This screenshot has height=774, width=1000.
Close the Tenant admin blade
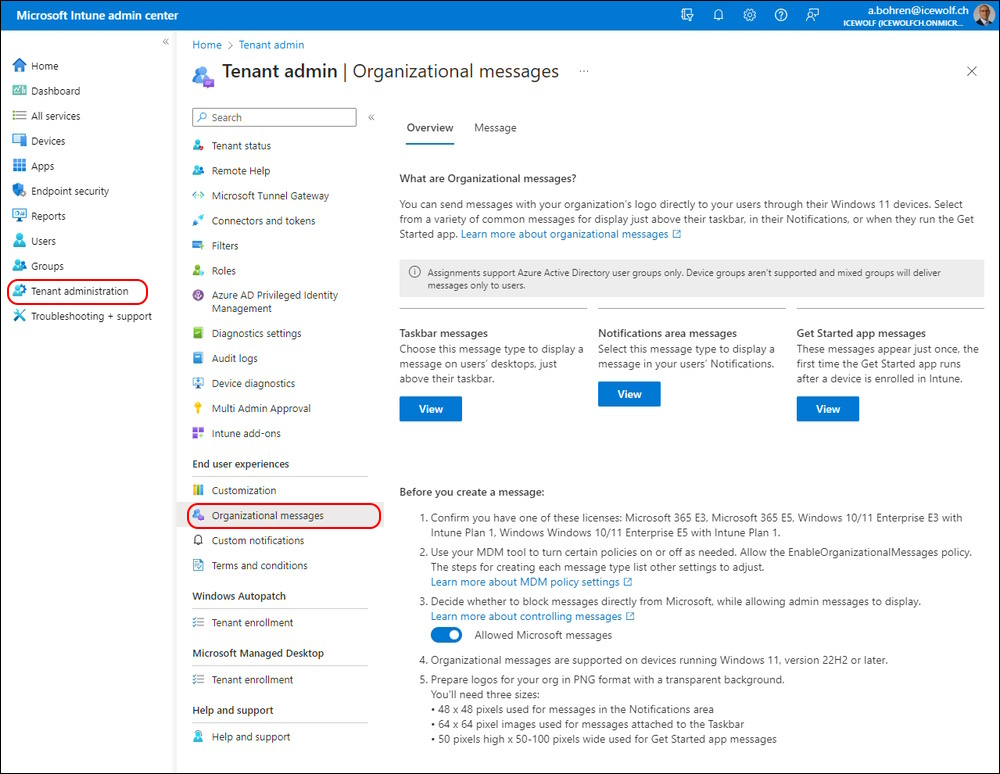pyautogui.click(x=971, y=71)
